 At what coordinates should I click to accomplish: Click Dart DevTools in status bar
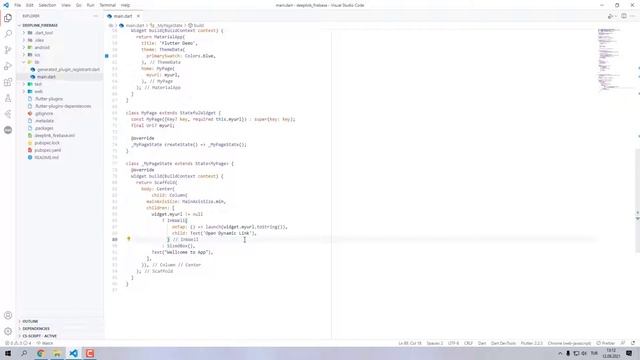tap(503, 343)
